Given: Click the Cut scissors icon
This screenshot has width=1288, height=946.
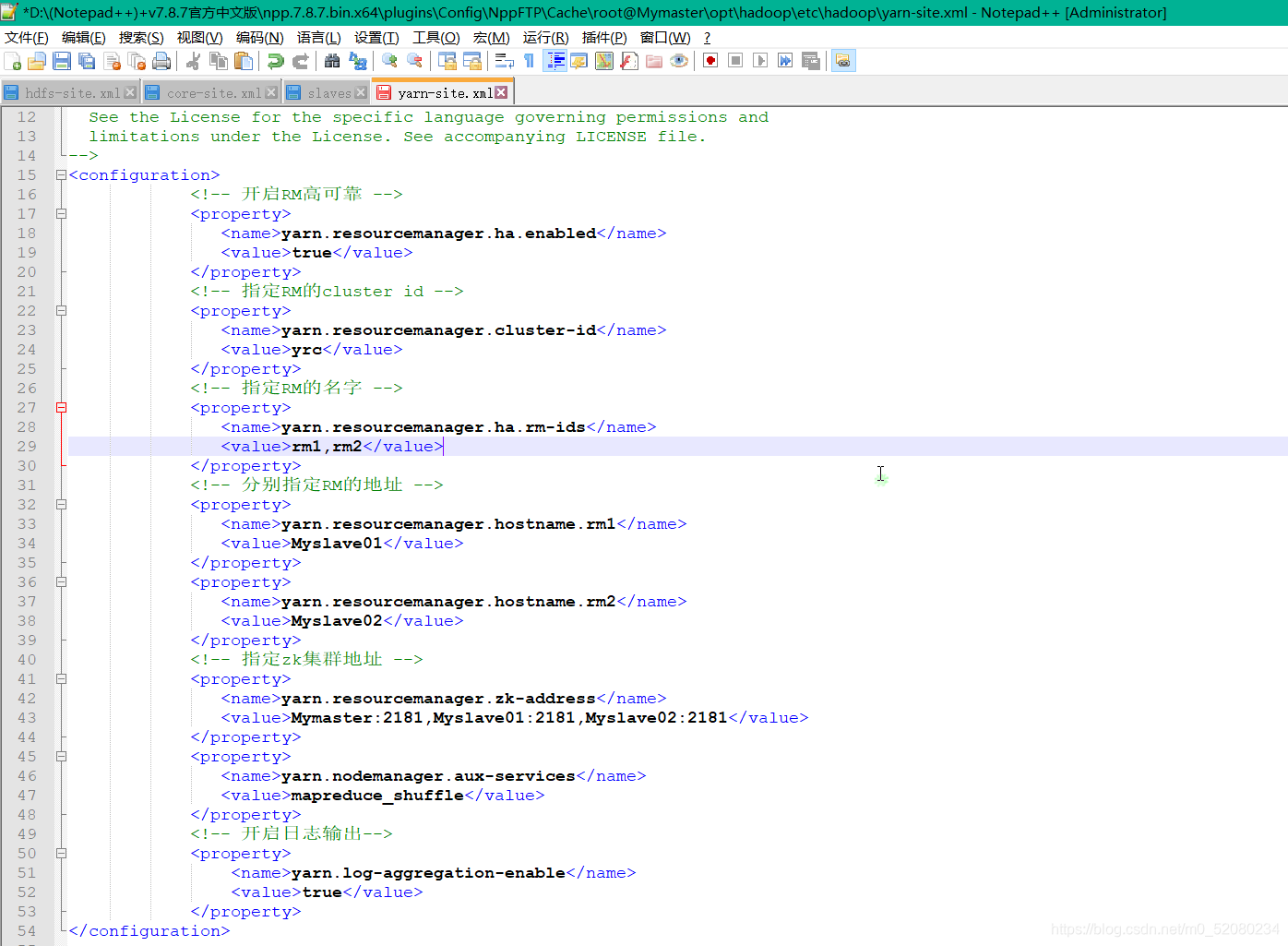Looking at the screenshot, I should (x=194, y=61).
